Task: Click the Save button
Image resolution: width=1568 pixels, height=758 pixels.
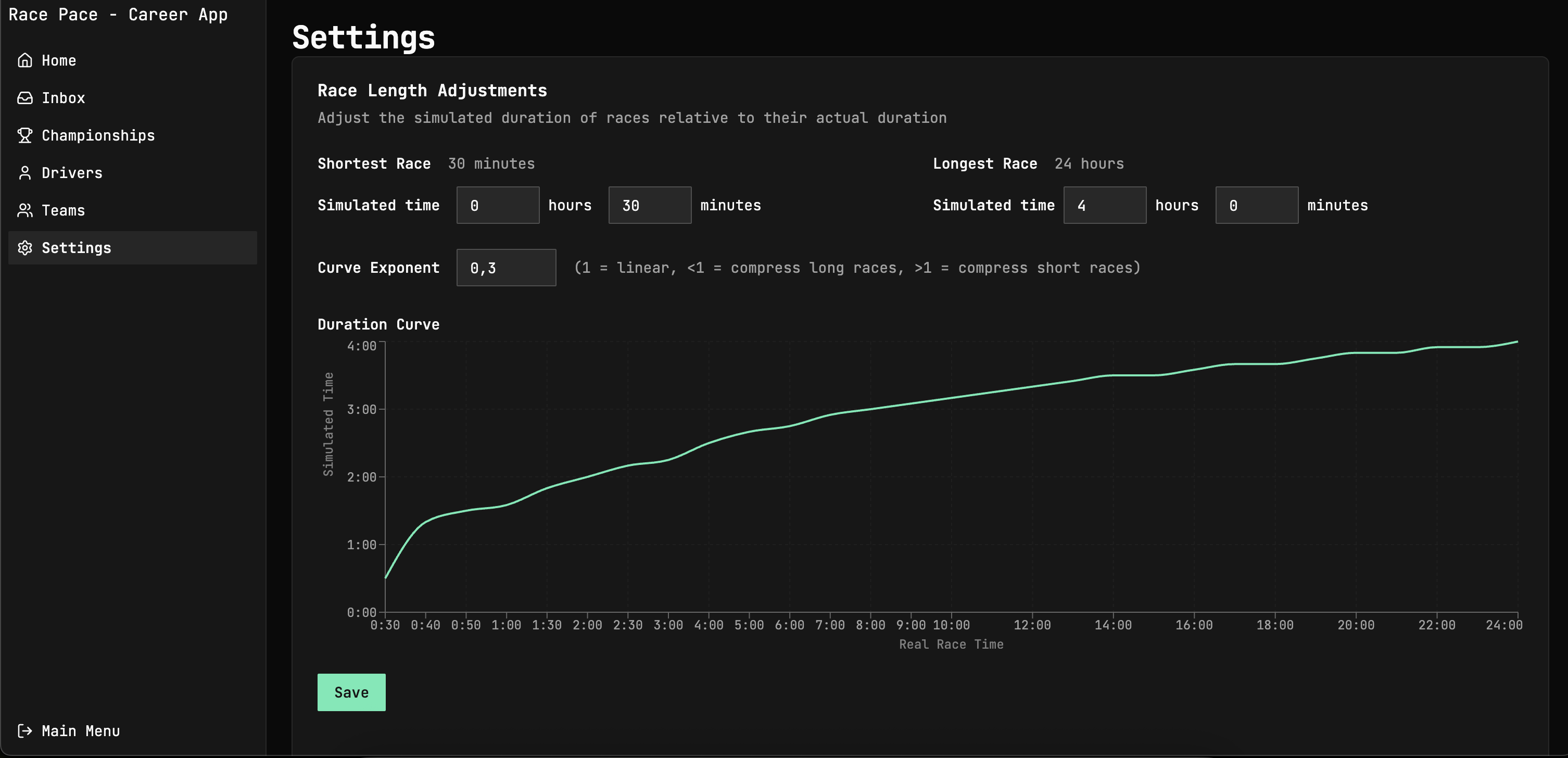Action: tap(351, 692)
